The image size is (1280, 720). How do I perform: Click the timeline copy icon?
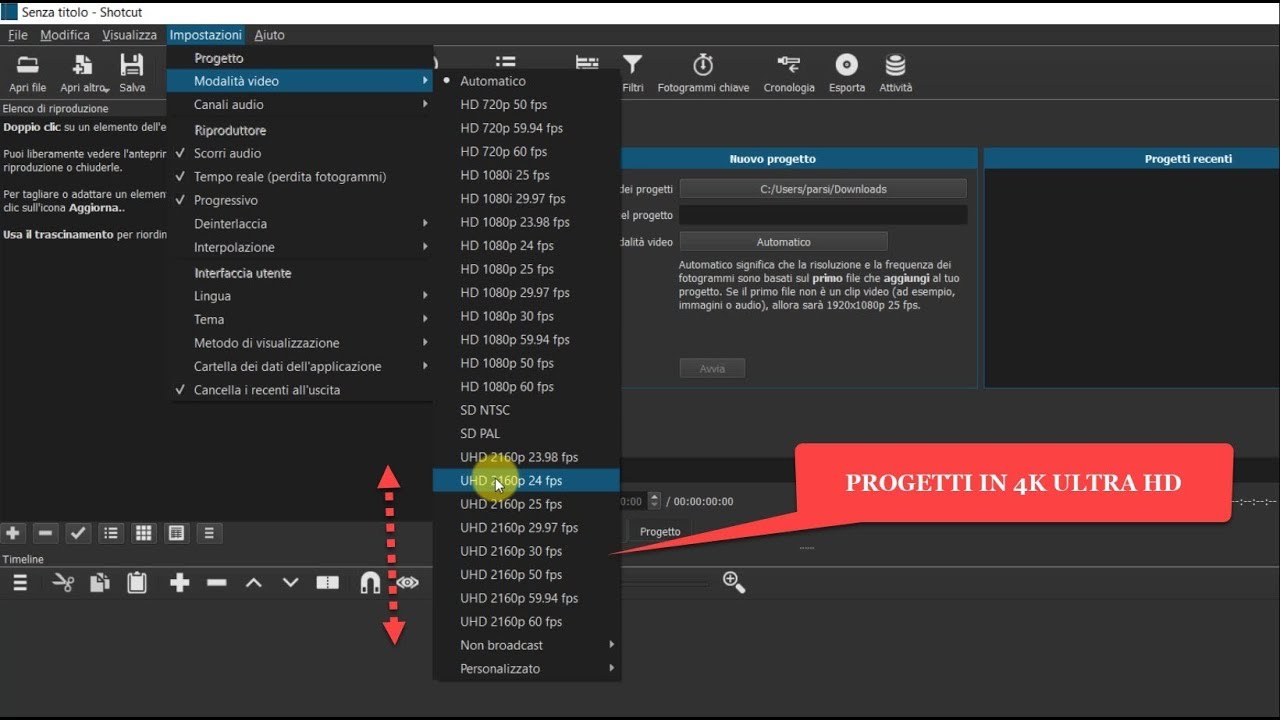pyautogui.click(x=100, y=582)
